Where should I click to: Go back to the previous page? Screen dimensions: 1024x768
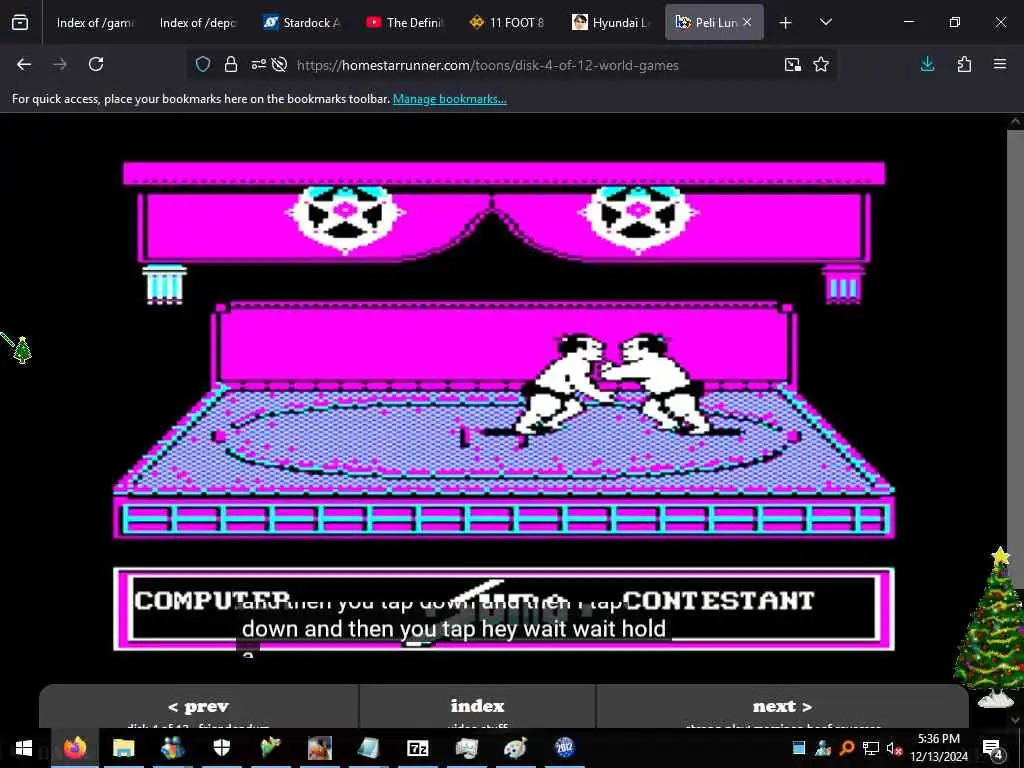(x=24, y=64)
